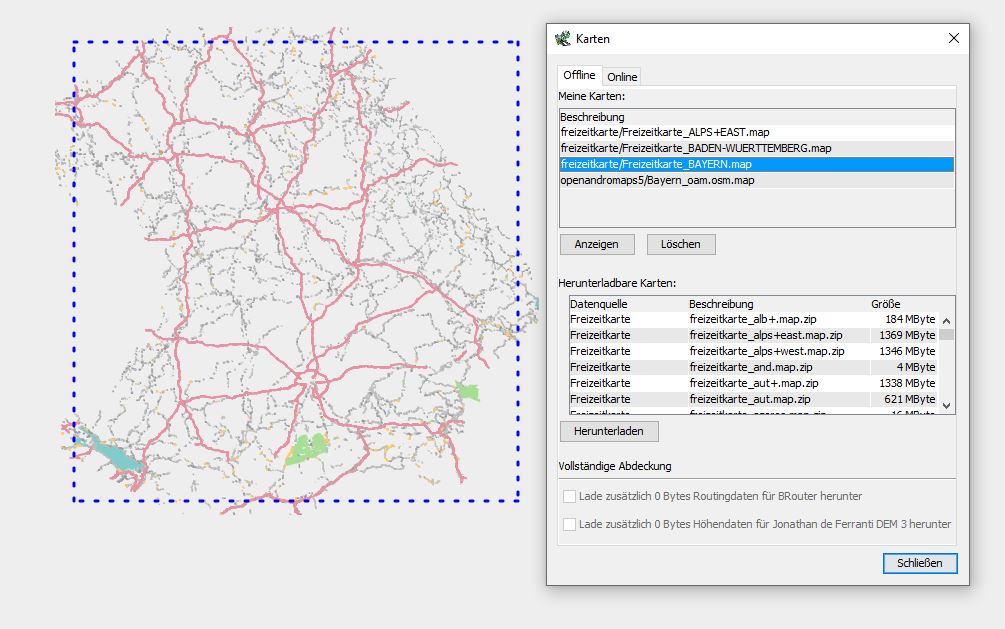Switch to the Online tab
Viewport: 1005px width, 629px height.
[x=622, y=77]
